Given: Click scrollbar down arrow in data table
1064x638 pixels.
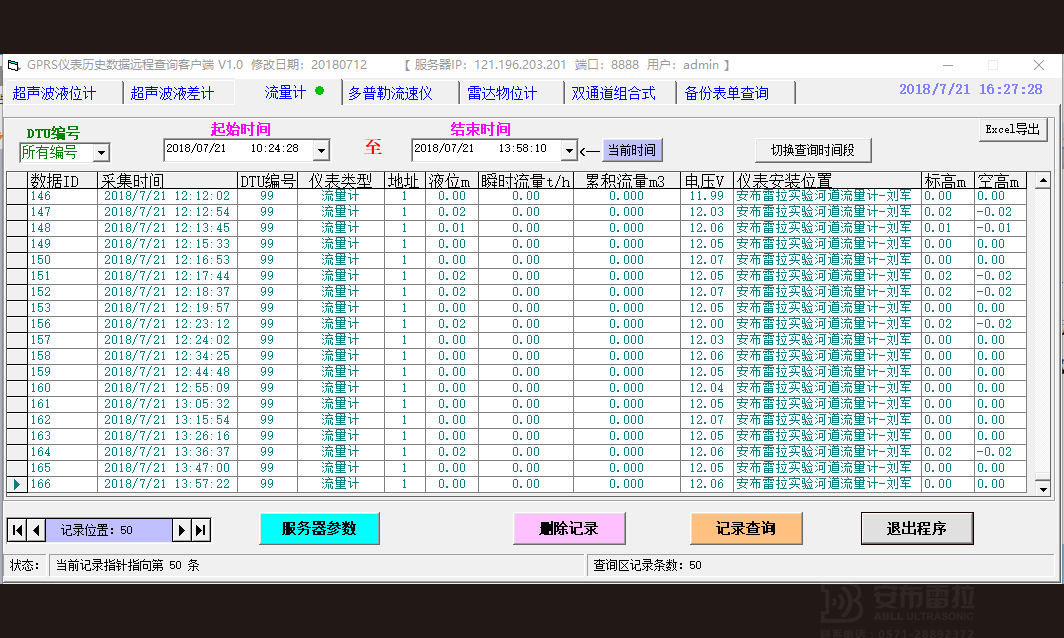Looking at the screenshot, I should click(x=1042, y=488).
